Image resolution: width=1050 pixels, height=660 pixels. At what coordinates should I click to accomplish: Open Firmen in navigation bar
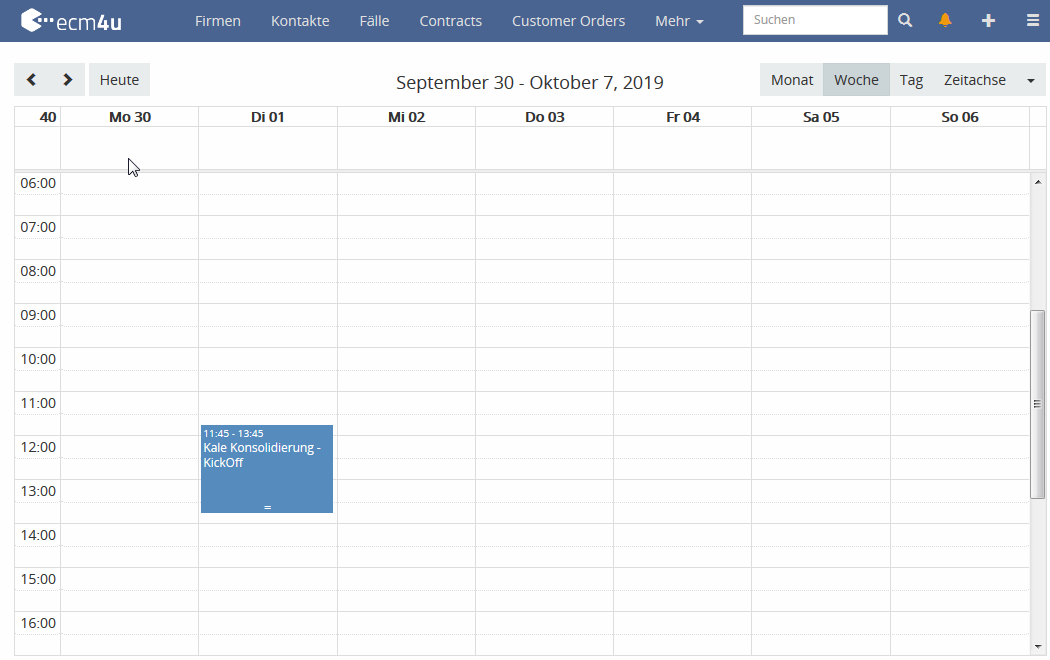click(x=218, y=21)
